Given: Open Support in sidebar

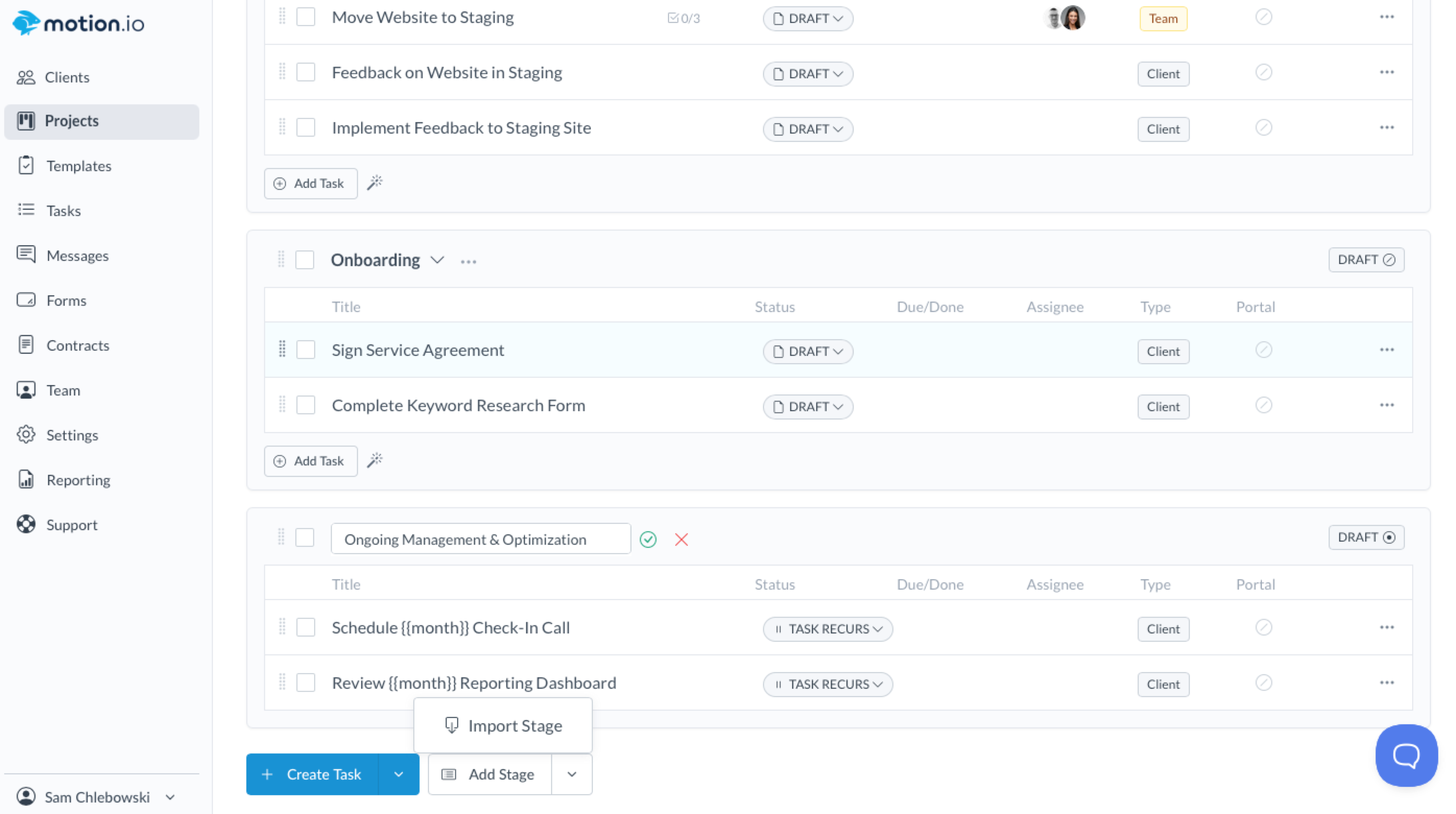Looking at the screenshot, I should click(x=102, y=524).
